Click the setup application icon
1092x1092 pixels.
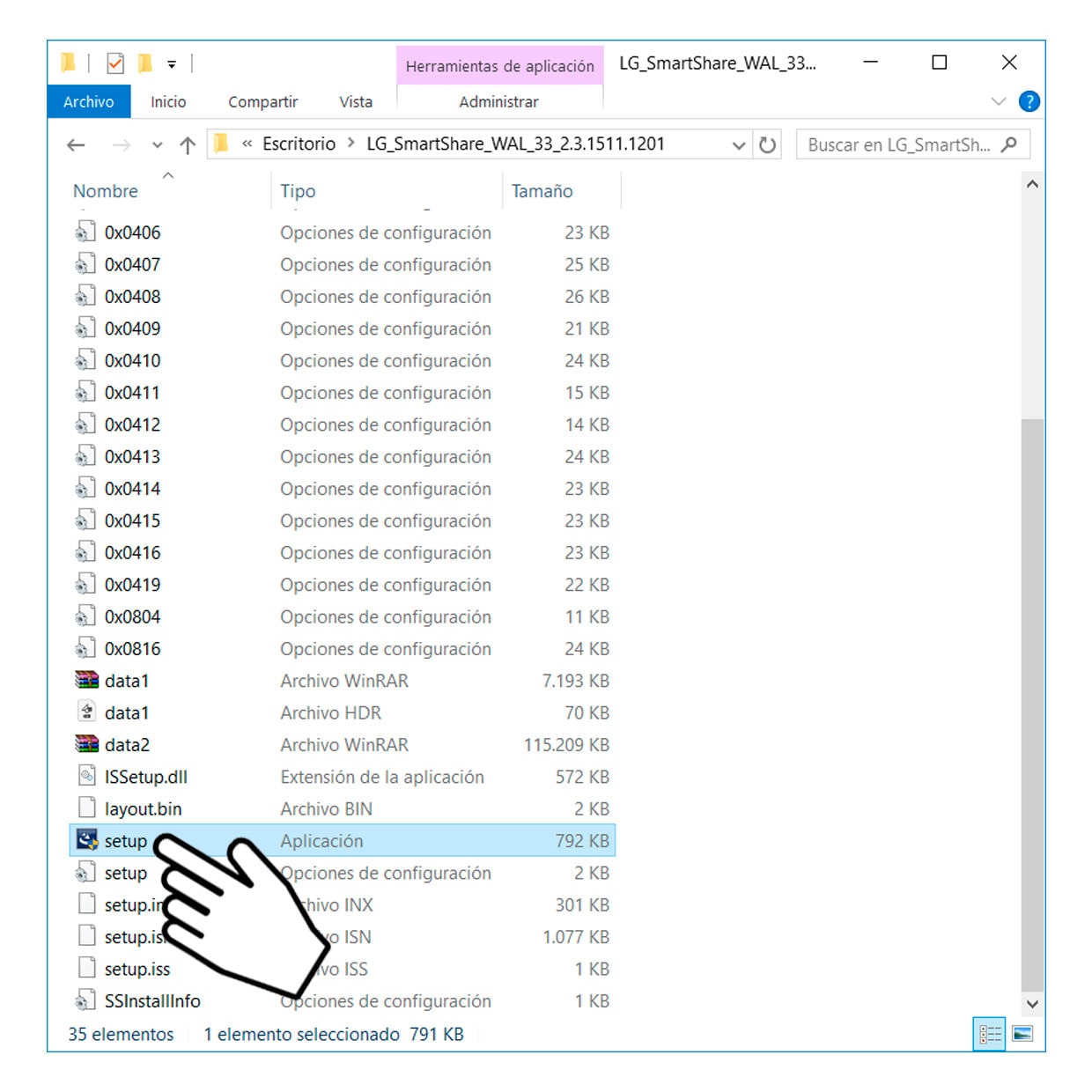(x=86, y=840)
